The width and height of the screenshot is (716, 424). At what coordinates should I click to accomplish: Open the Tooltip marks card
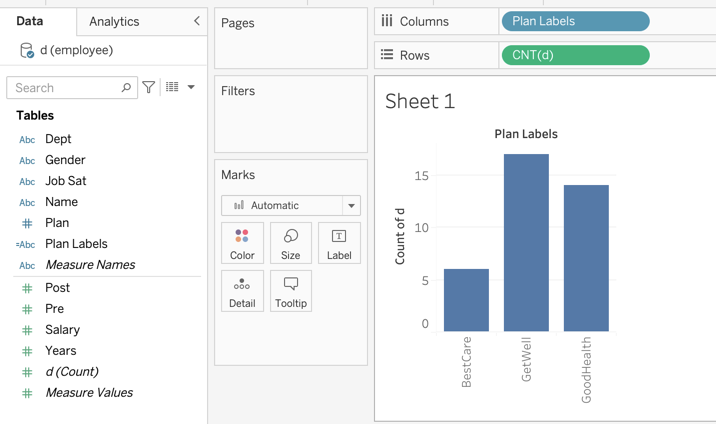pos(291,291)
